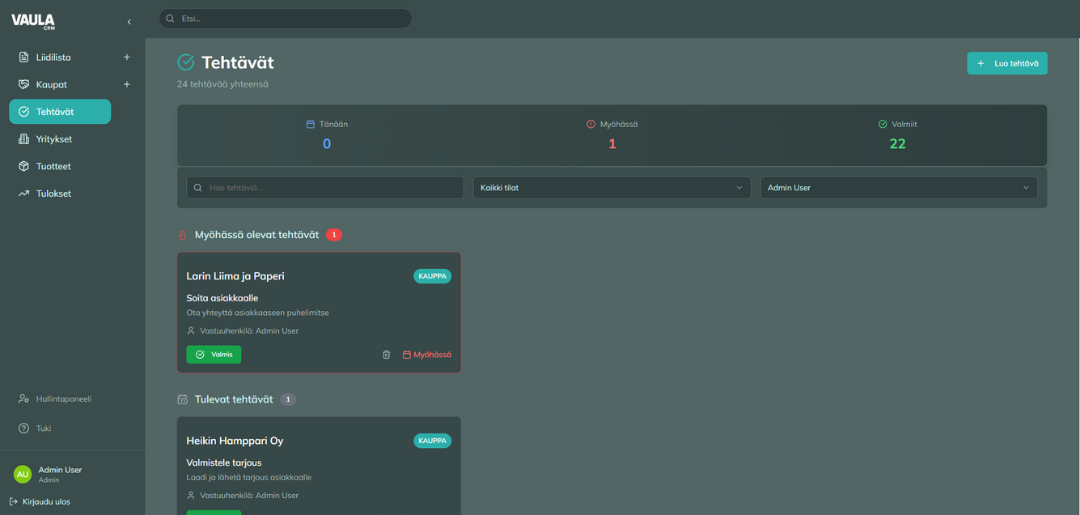Collapse the sidebar with the chevron icon
The height and width of the screenshot is (515, 1080).
pyautogui.click(x=129, y=21)
